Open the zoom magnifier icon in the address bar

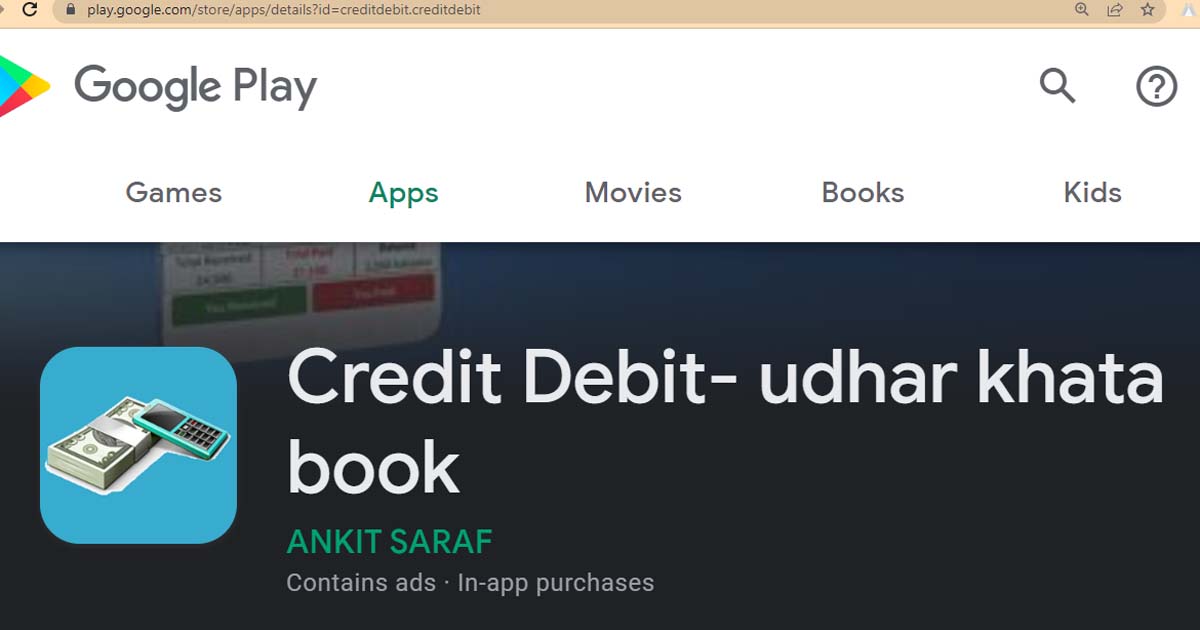tap(1081, 10)
